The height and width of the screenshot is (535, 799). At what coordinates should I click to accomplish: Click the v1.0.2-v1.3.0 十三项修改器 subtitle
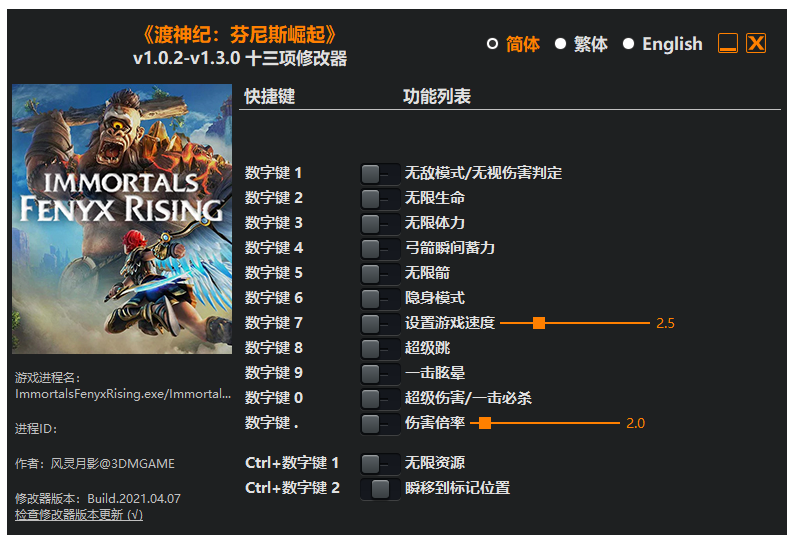239,58
